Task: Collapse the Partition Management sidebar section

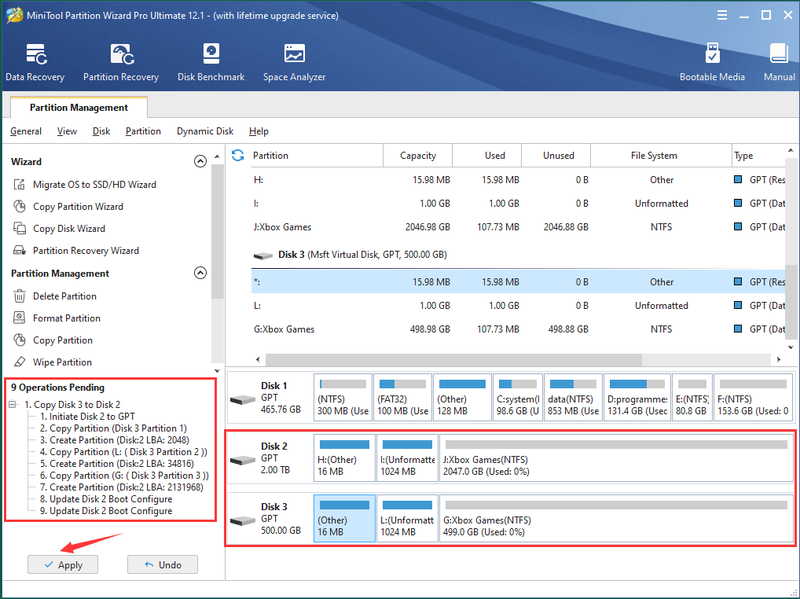Action: (x=200, y=273)
